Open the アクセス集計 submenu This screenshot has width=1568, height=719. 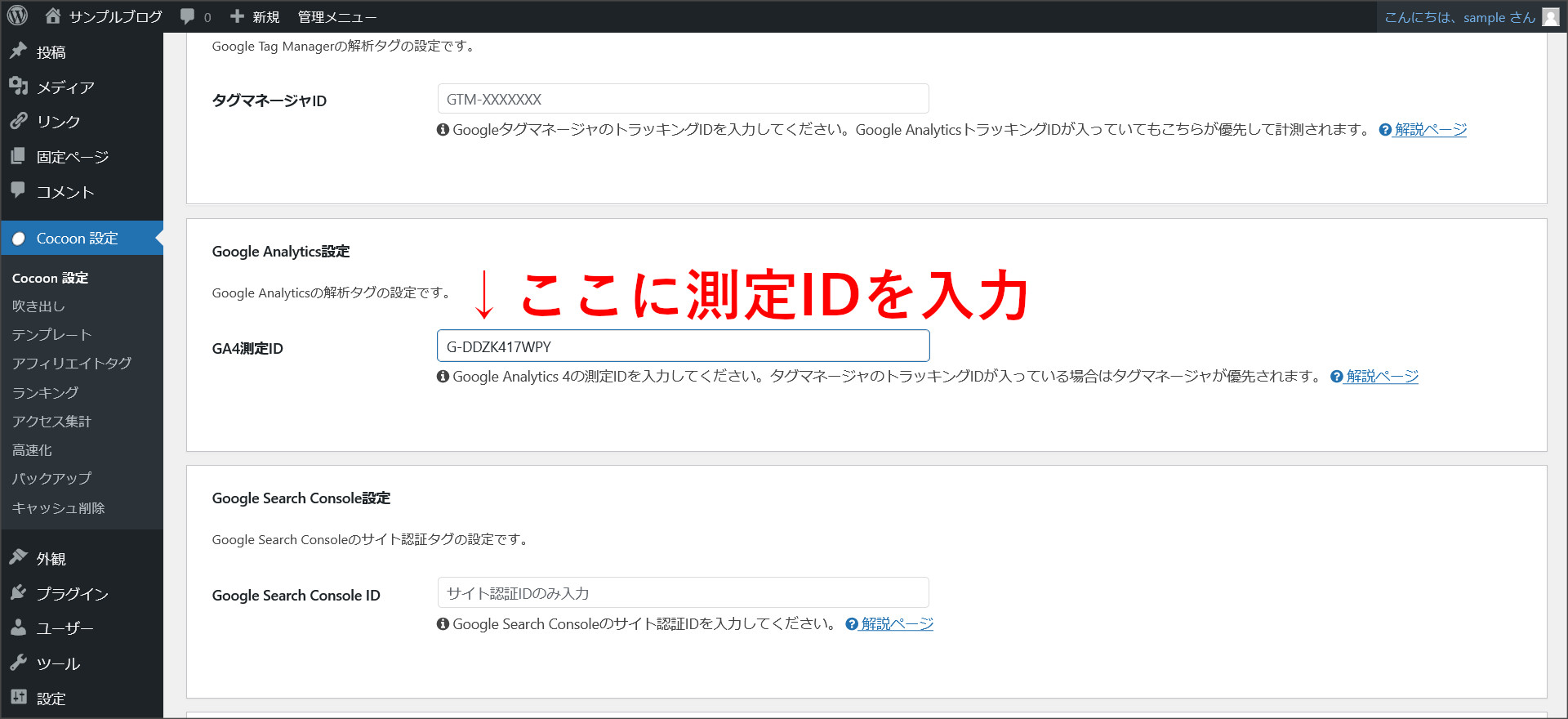coord(51,422)
